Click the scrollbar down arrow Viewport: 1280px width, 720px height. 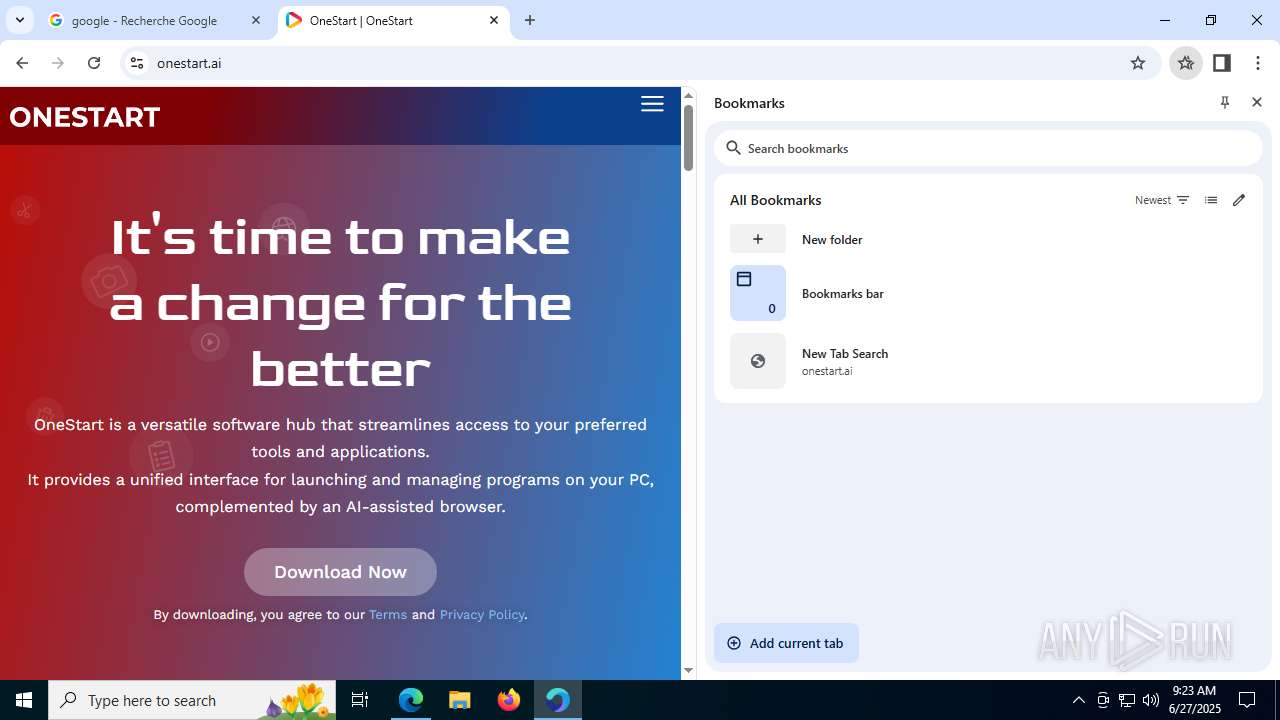pos(688,671)
